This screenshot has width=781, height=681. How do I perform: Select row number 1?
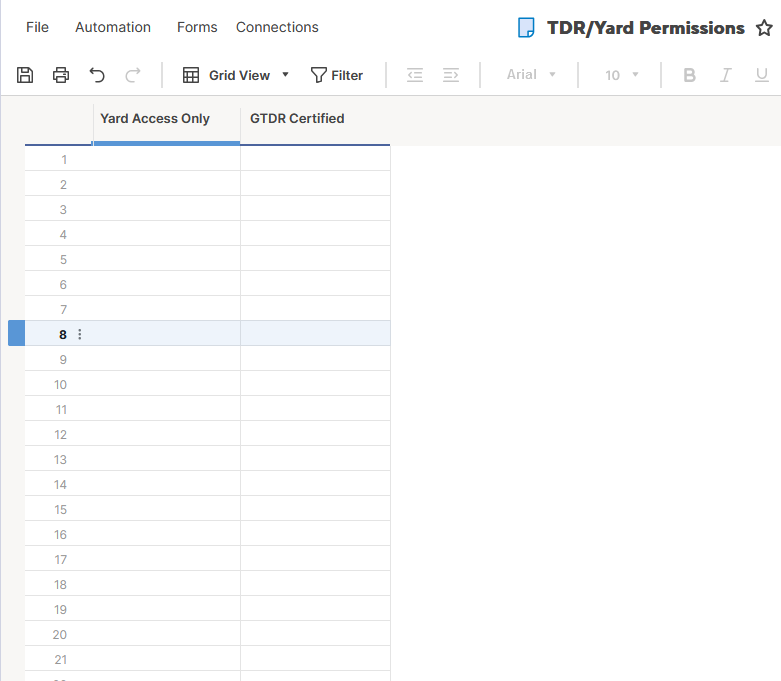tap(64, 159)
